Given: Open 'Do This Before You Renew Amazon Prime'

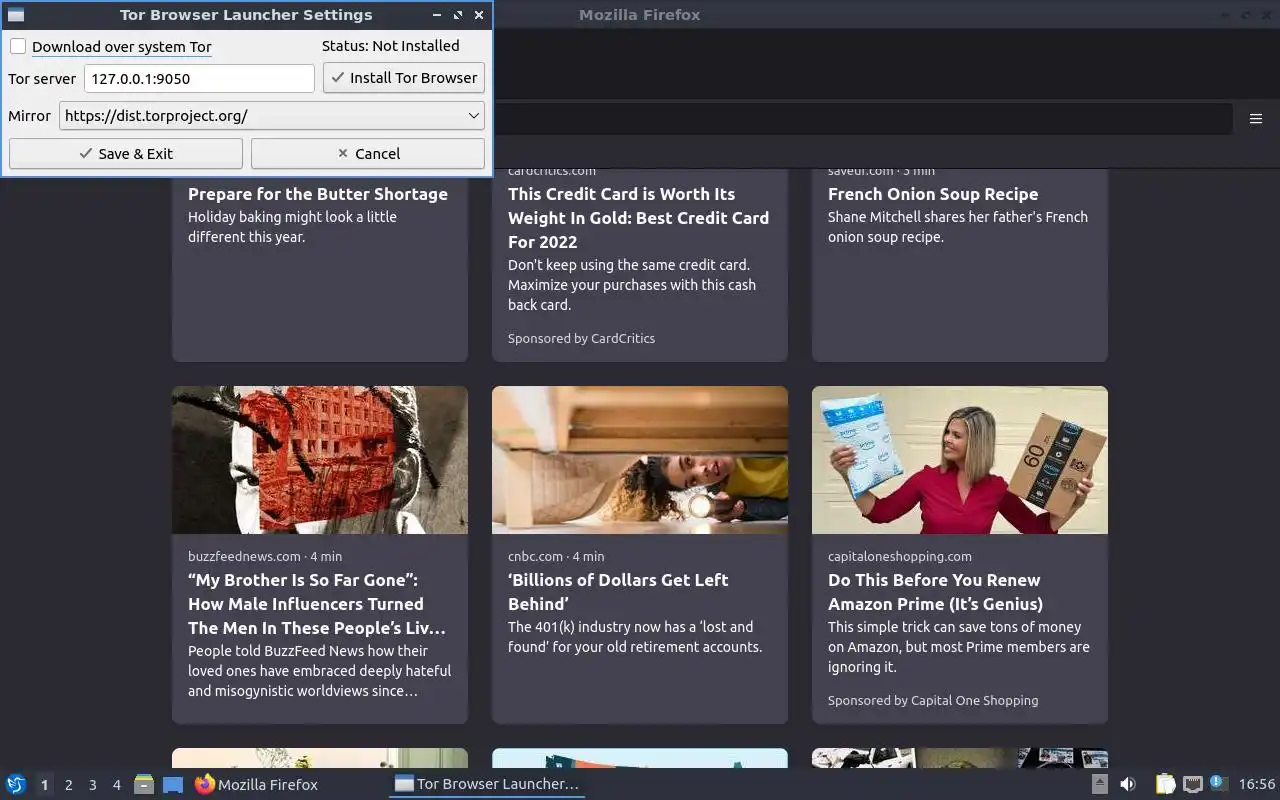Looking at the screenshot, I should (935, 592).
